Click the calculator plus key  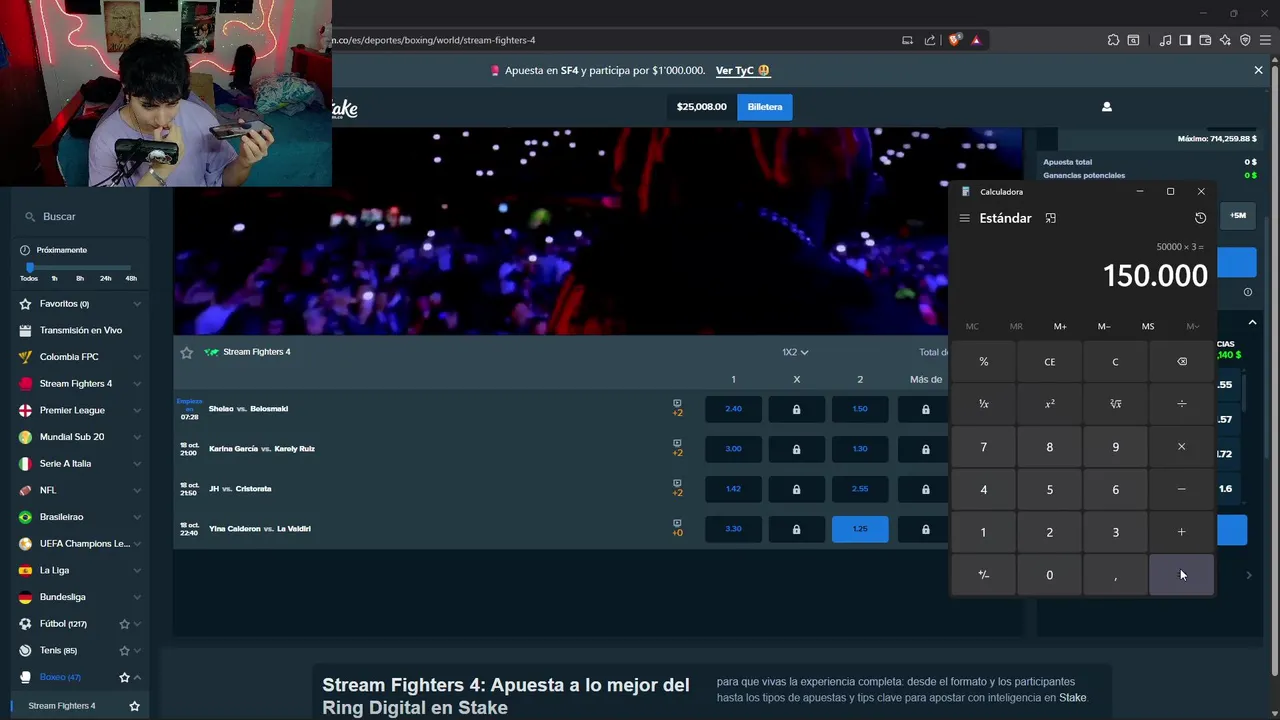click(x=1181, y=532)
